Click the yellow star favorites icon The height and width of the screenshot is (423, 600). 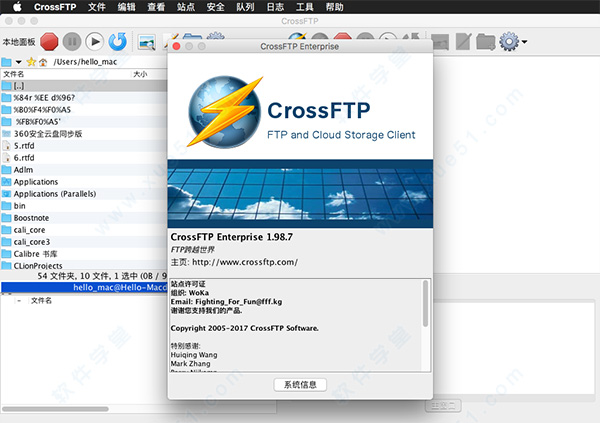tap(31, 62)
